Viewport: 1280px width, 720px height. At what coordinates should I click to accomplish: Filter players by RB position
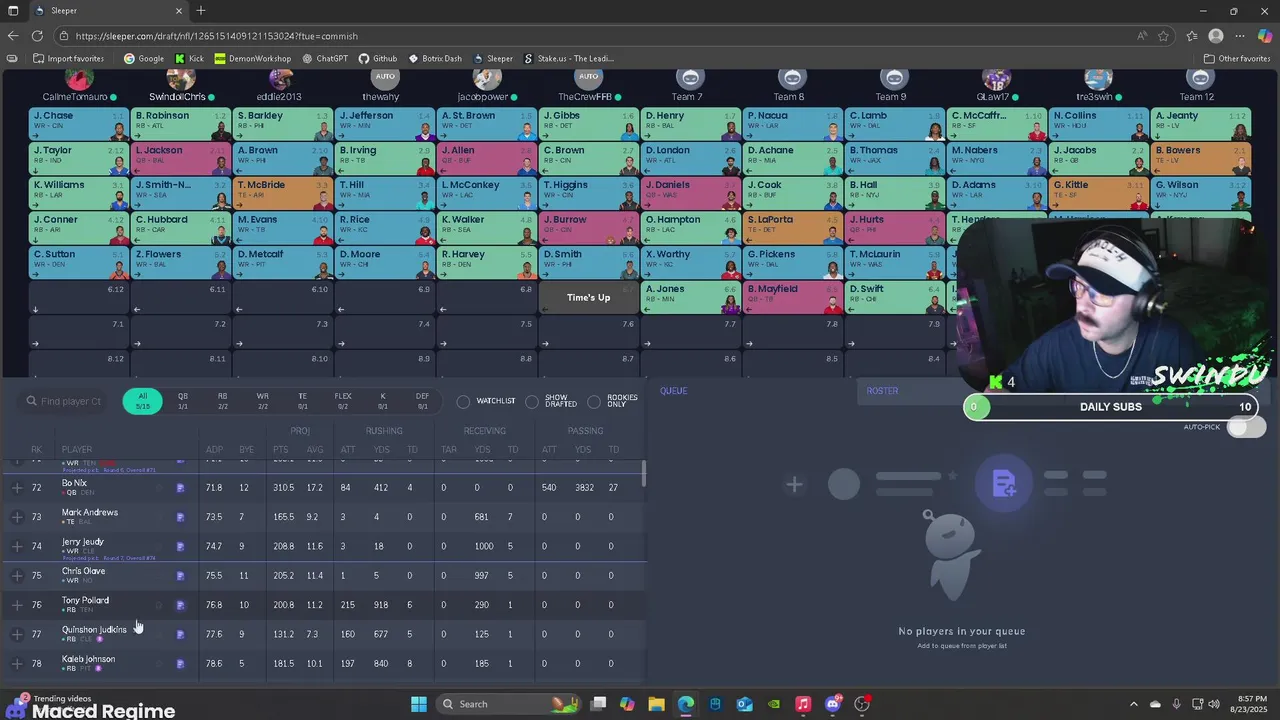click(223, 401)
